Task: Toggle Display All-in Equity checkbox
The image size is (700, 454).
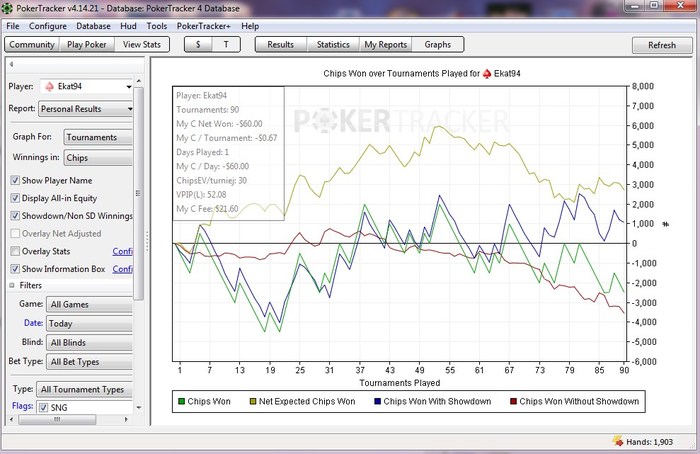Action: click(15, 198)
